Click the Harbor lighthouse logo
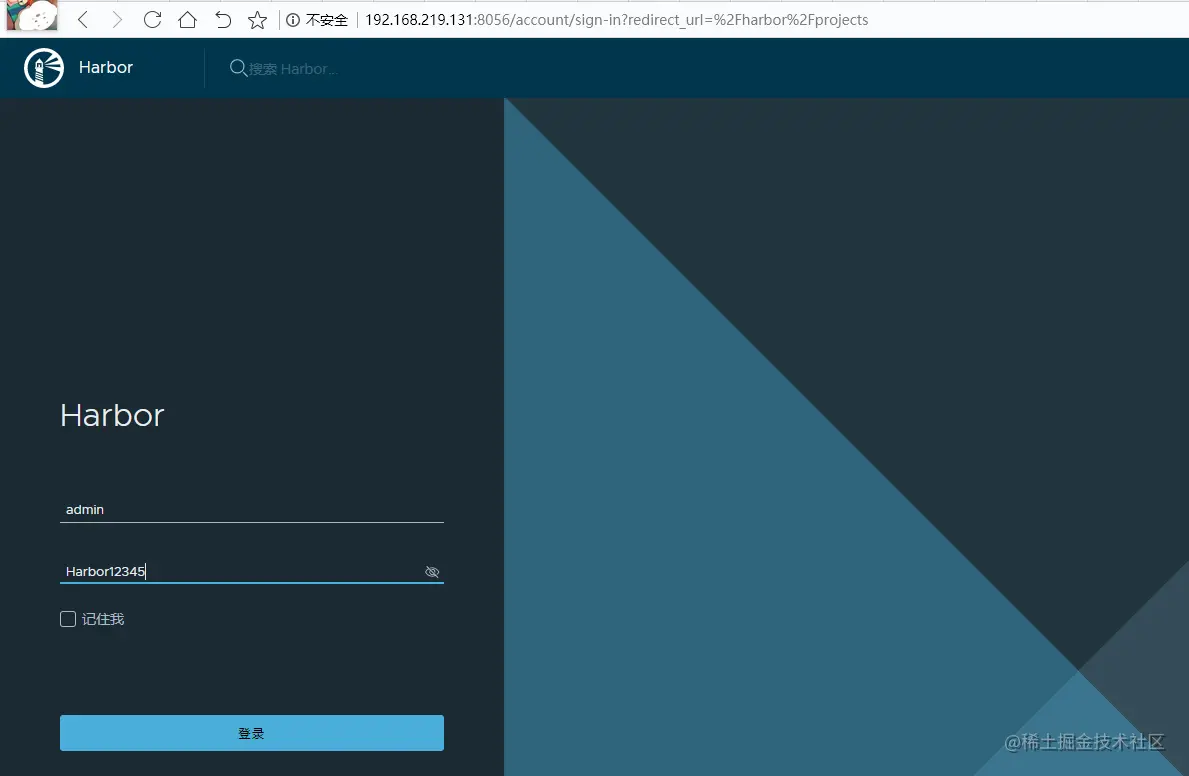Screen dimensions: 1189x776 coord(44,68)
